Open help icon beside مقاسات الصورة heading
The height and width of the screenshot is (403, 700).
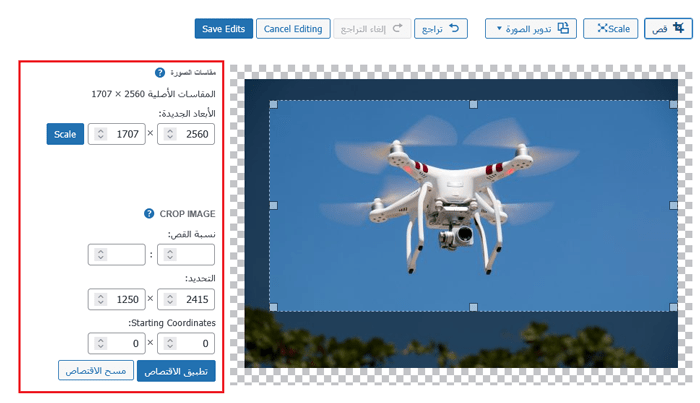tap(160, 73)
